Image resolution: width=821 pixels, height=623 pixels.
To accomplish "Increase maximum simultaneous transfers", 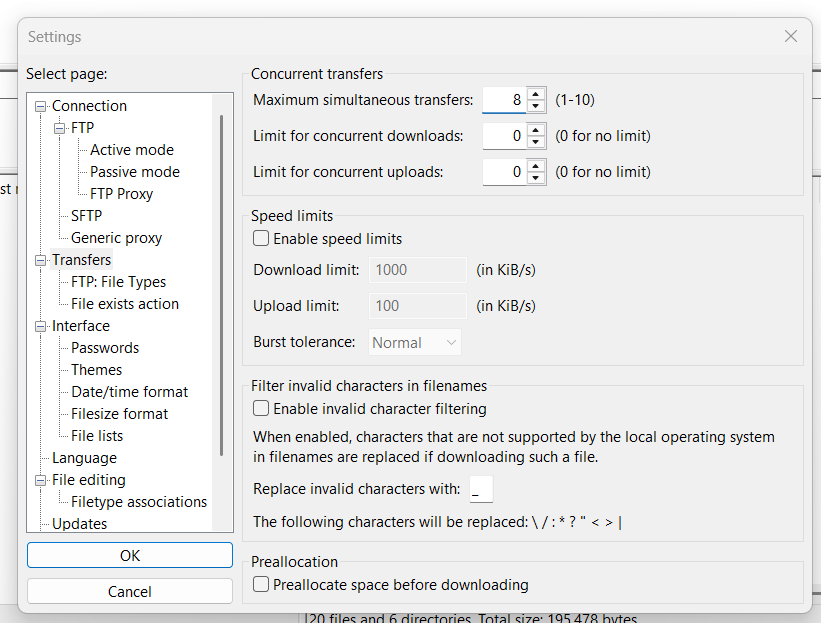I will tap(536, 95).
